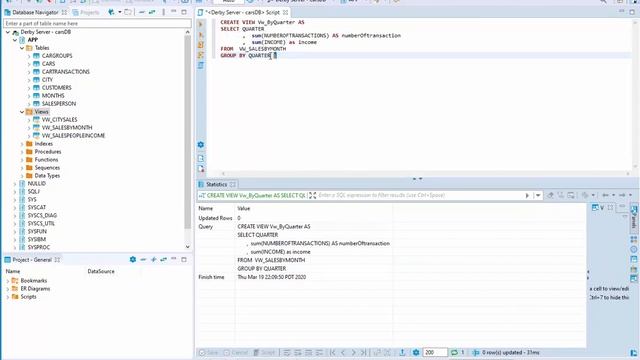This screenshot has height=360, width=640.
Task: Open Project panel configuration gear
Action: [x=133, y=260]
